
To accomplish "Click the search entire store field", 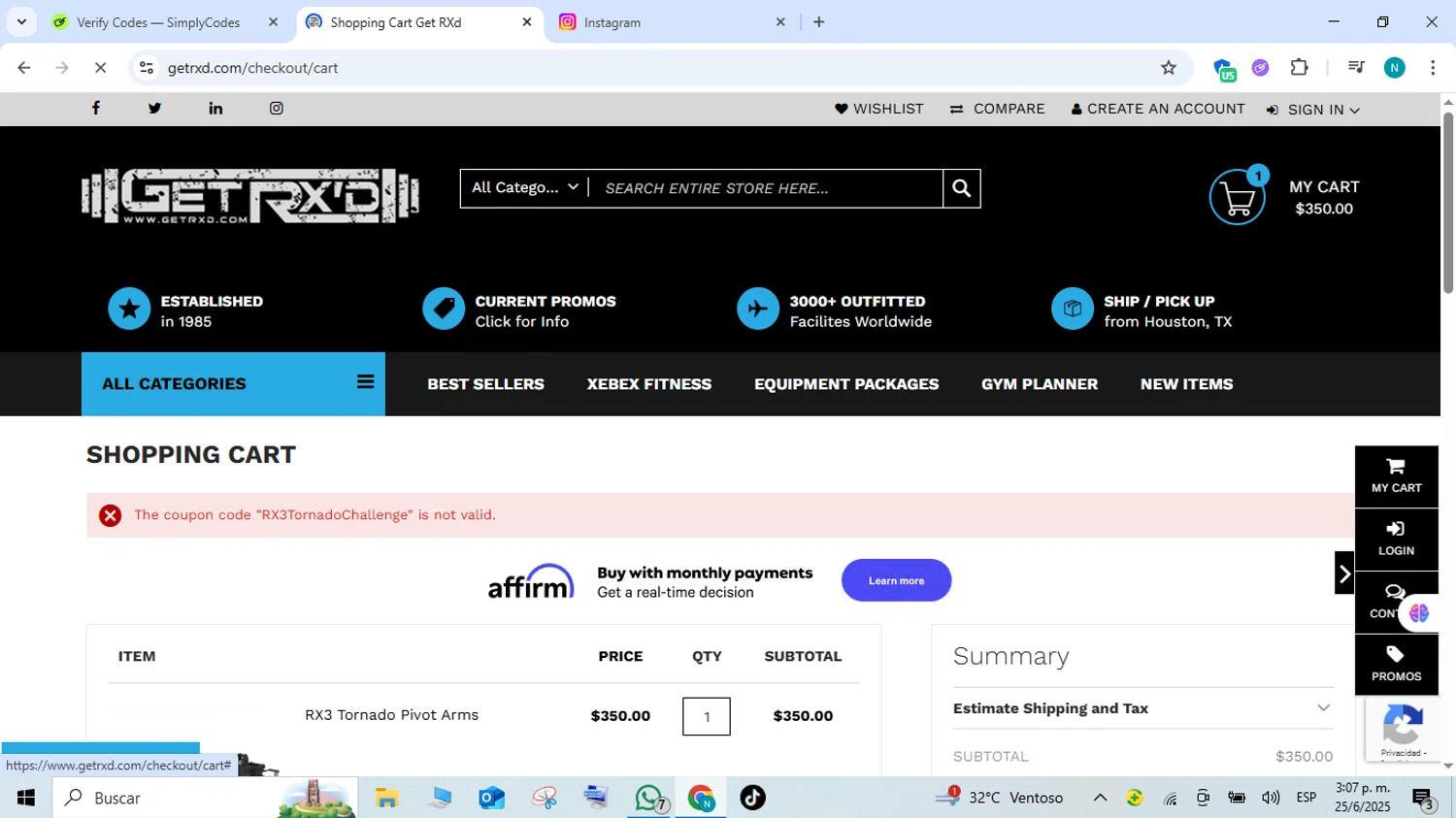I will pyautogui.click(x=767, y=188).
